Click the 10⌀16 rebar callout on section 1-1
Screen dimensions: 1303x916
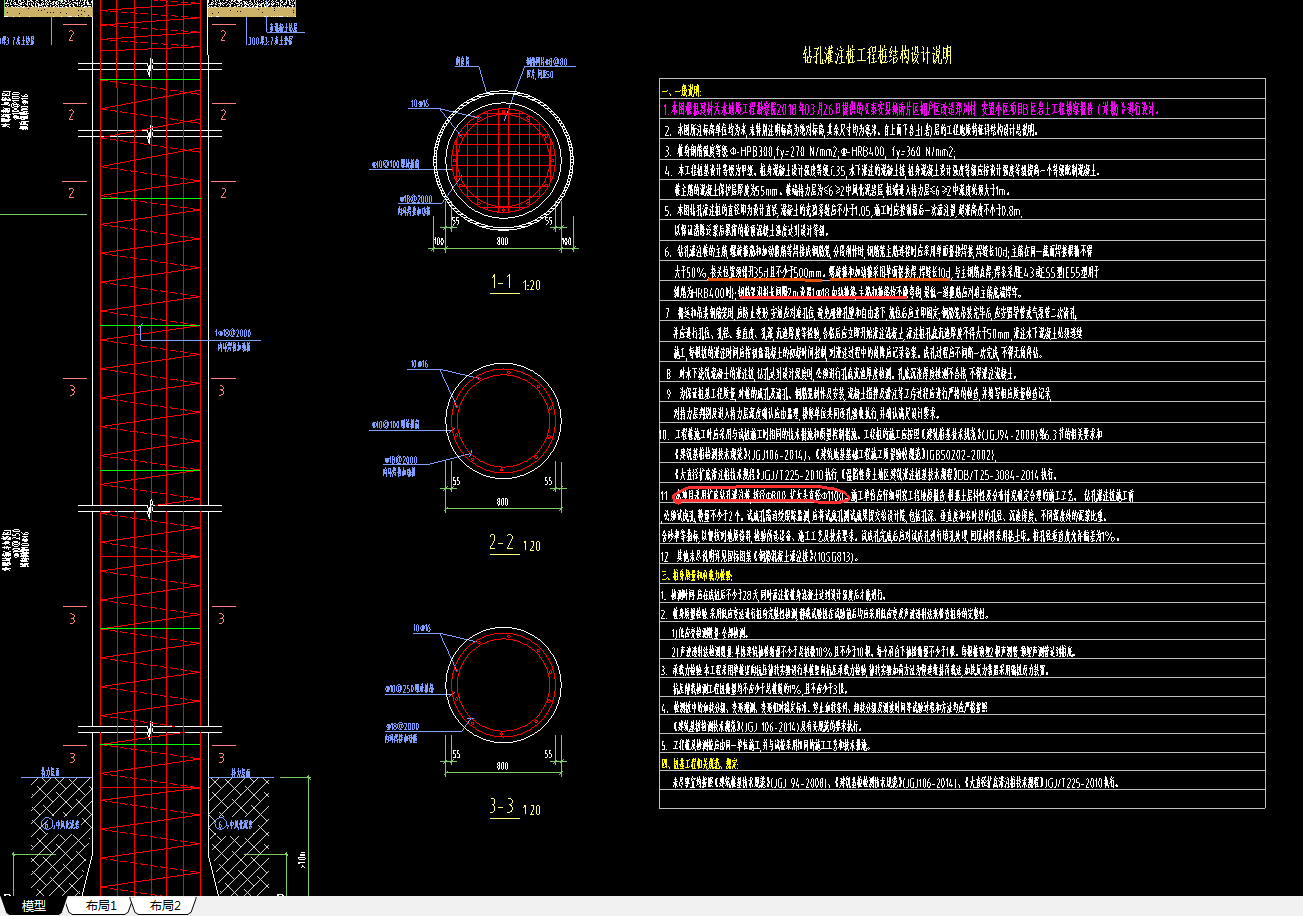[x=420, y=104]
